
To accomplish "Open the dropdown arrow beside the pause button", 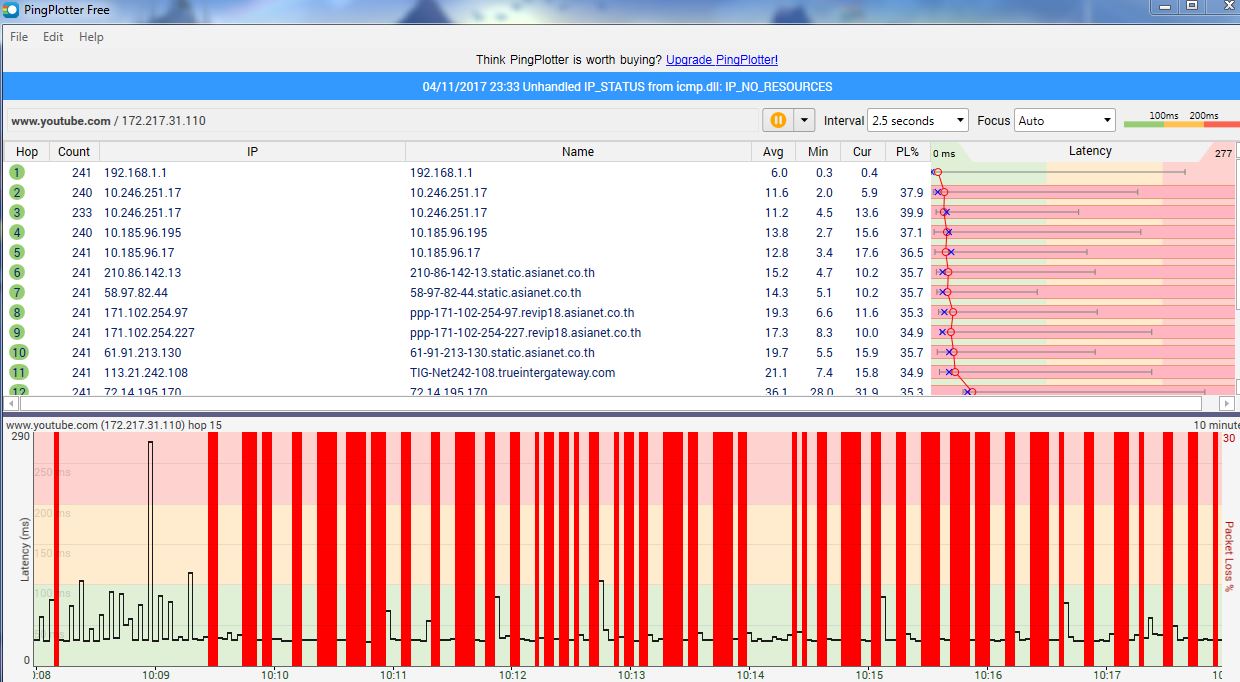I will tap(805, 120).
